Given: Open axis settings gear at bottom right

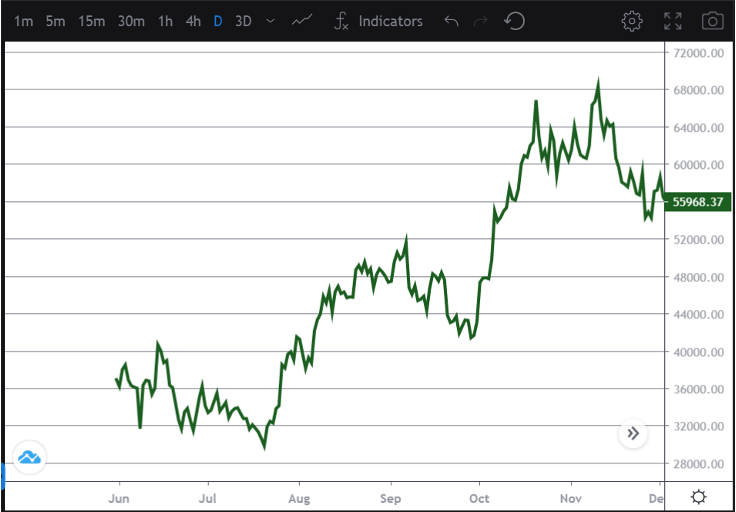Looking at the screenshot, I should [x=698, y=497].
